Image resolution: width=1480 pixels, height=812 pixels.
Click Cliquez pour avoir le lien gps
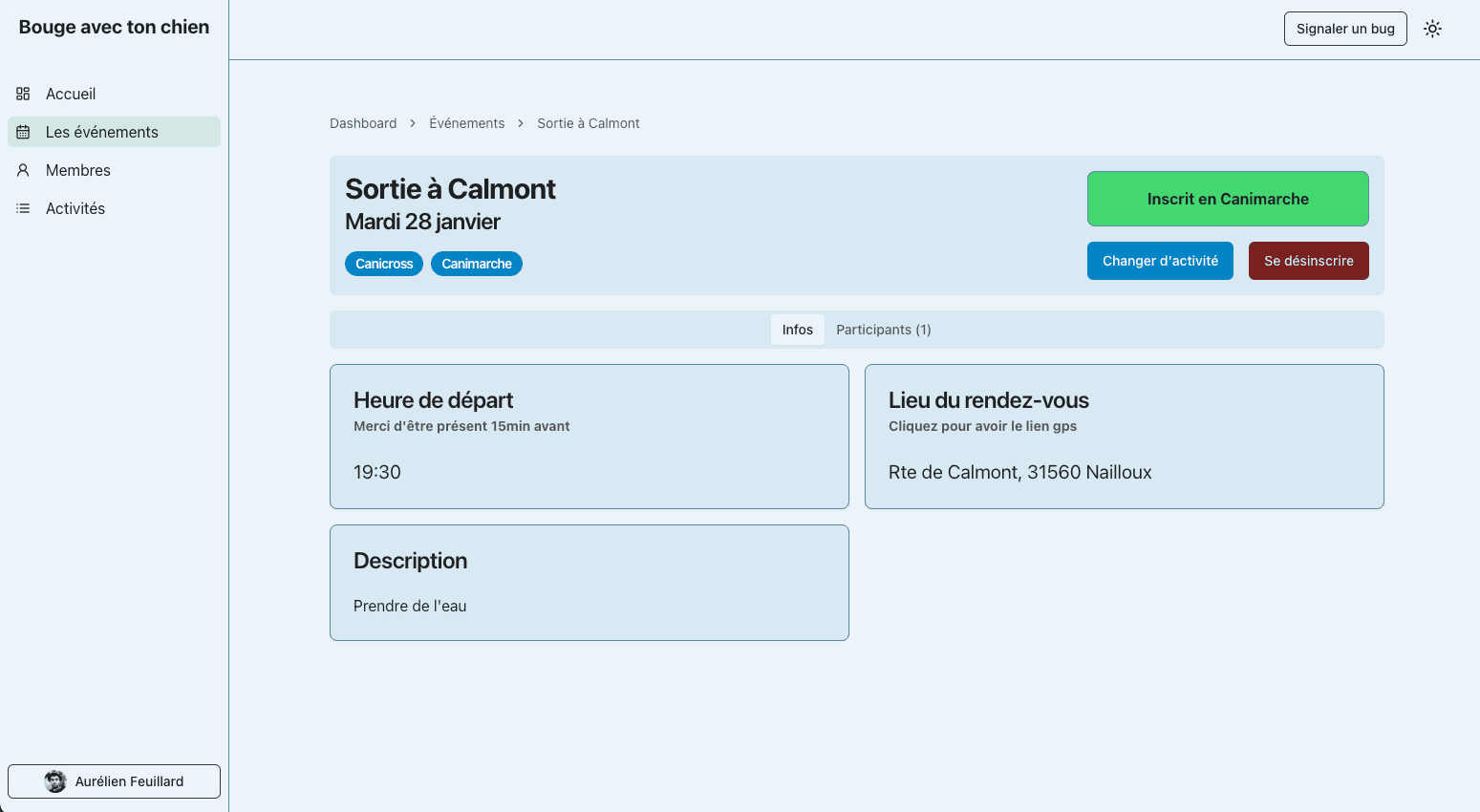point(982,426)
